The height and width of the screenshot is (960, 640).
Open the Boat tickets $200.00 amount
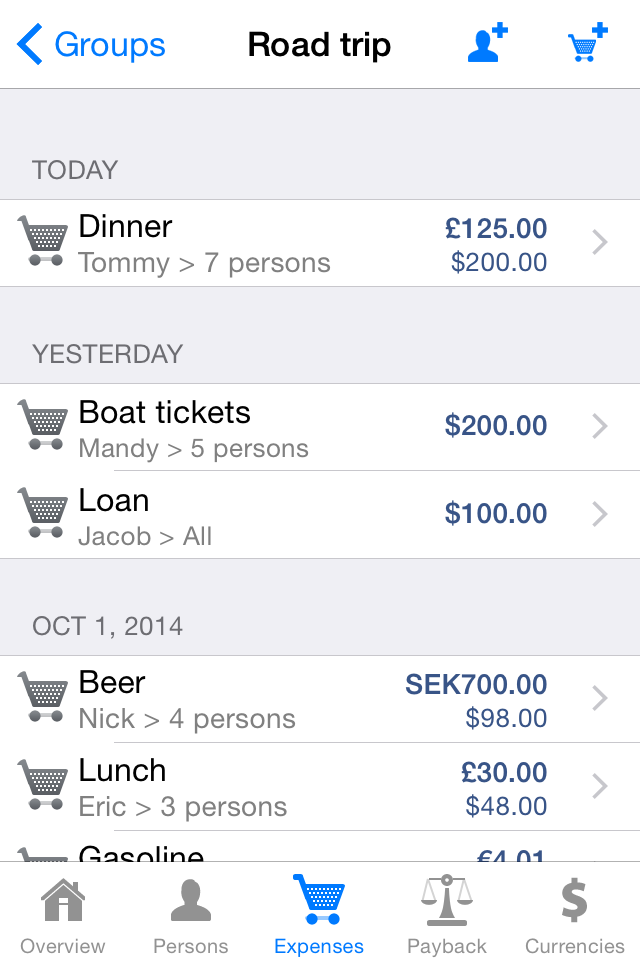click(495, 426)
